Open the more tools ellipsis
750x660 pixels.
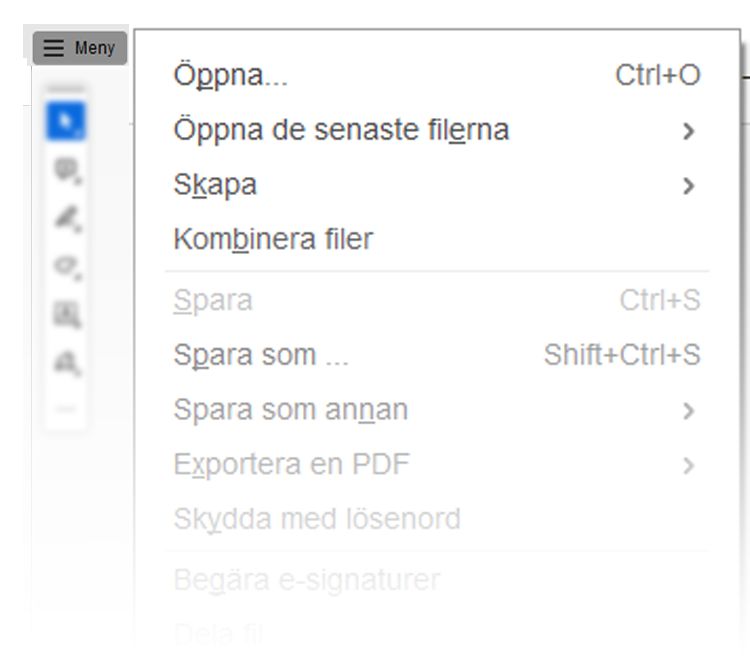(x=66, y=410)
